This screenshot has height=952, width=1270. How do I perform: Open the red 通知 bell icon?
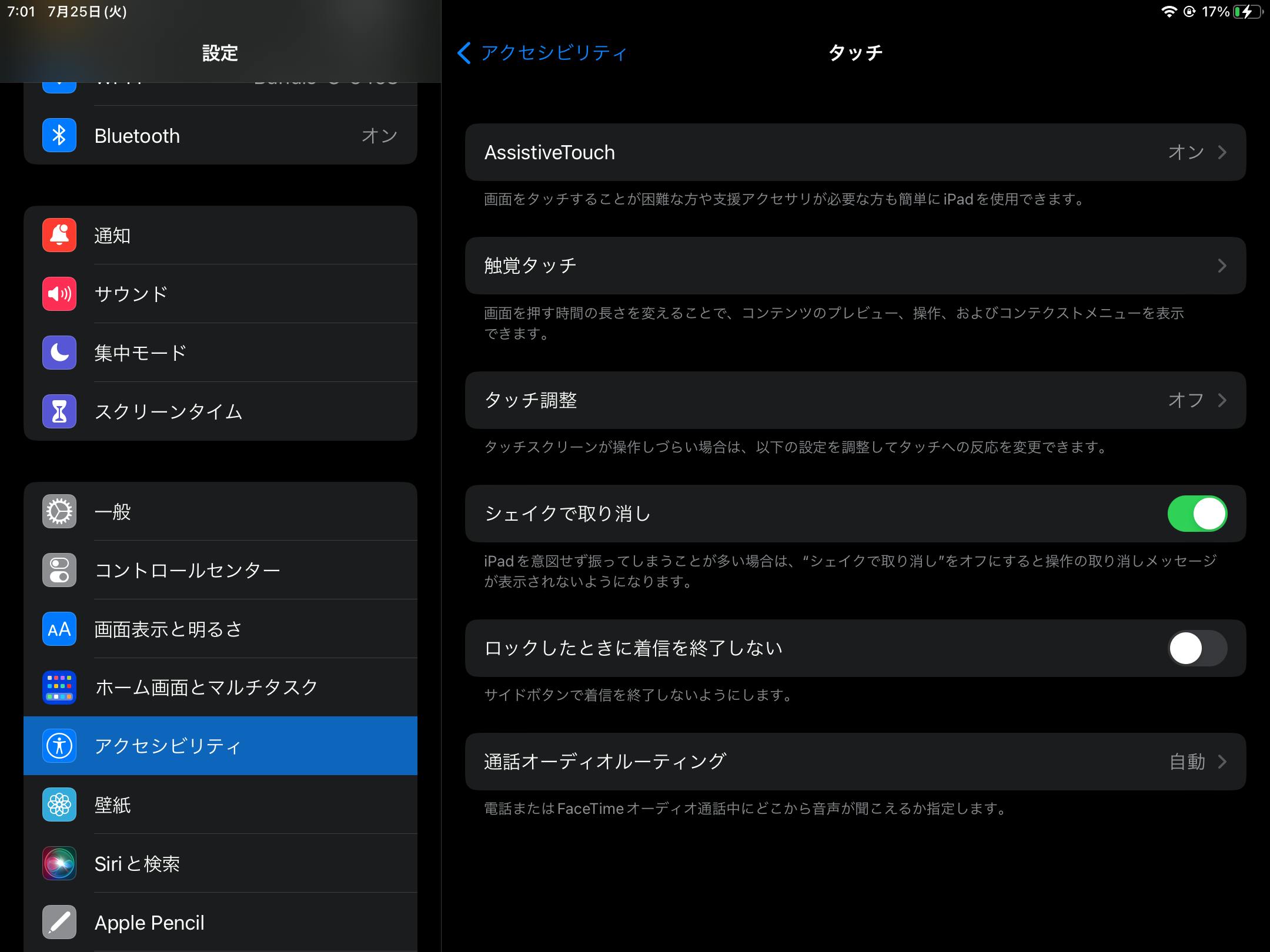point(59,235)
